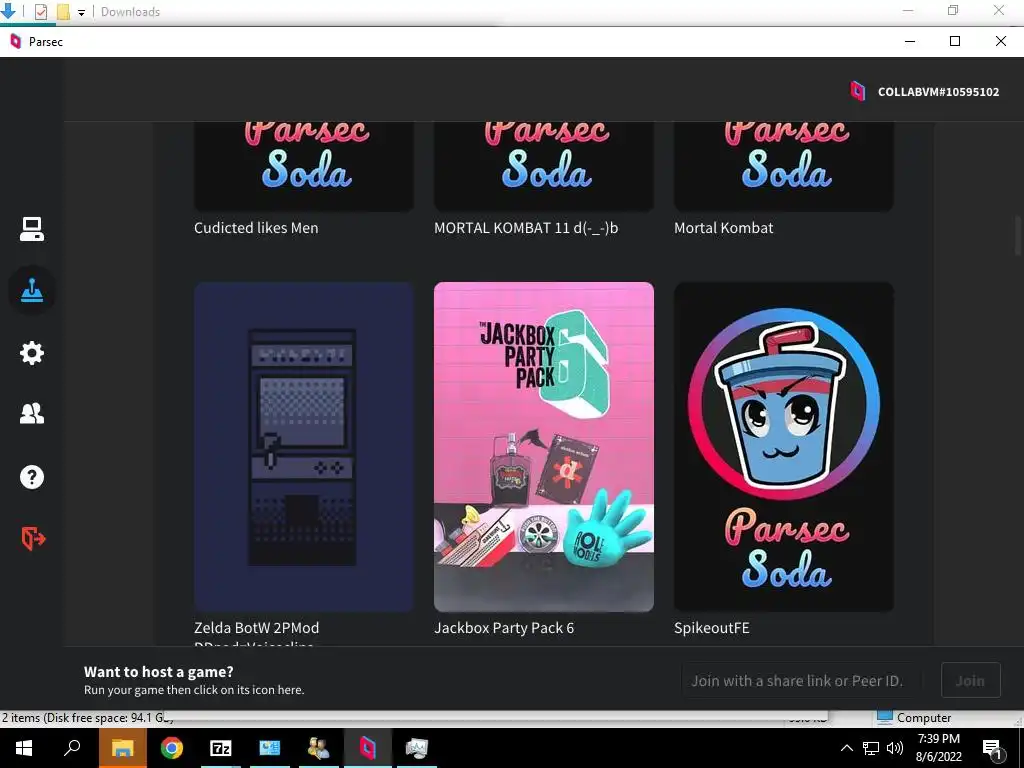
Task: Open the monitor chart taskbar app
Action: pyautogui.click(x=417, y=748)
